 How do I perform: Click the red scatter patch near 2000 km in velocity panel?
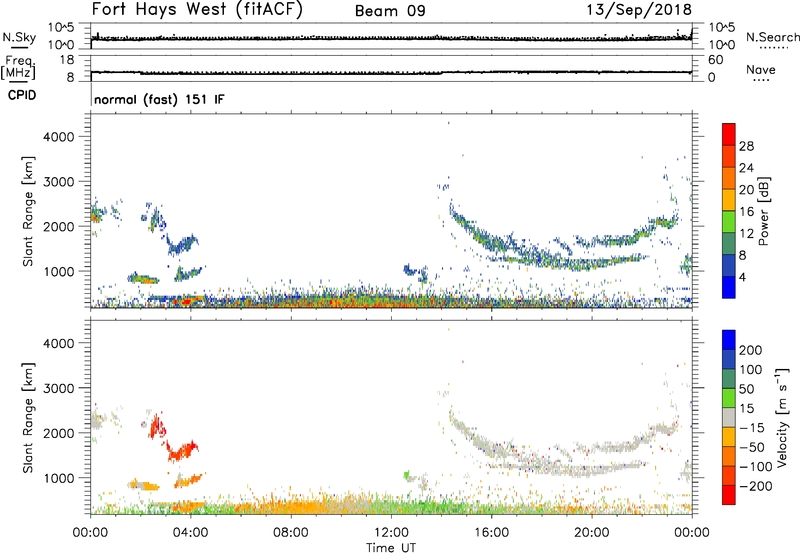157,426
